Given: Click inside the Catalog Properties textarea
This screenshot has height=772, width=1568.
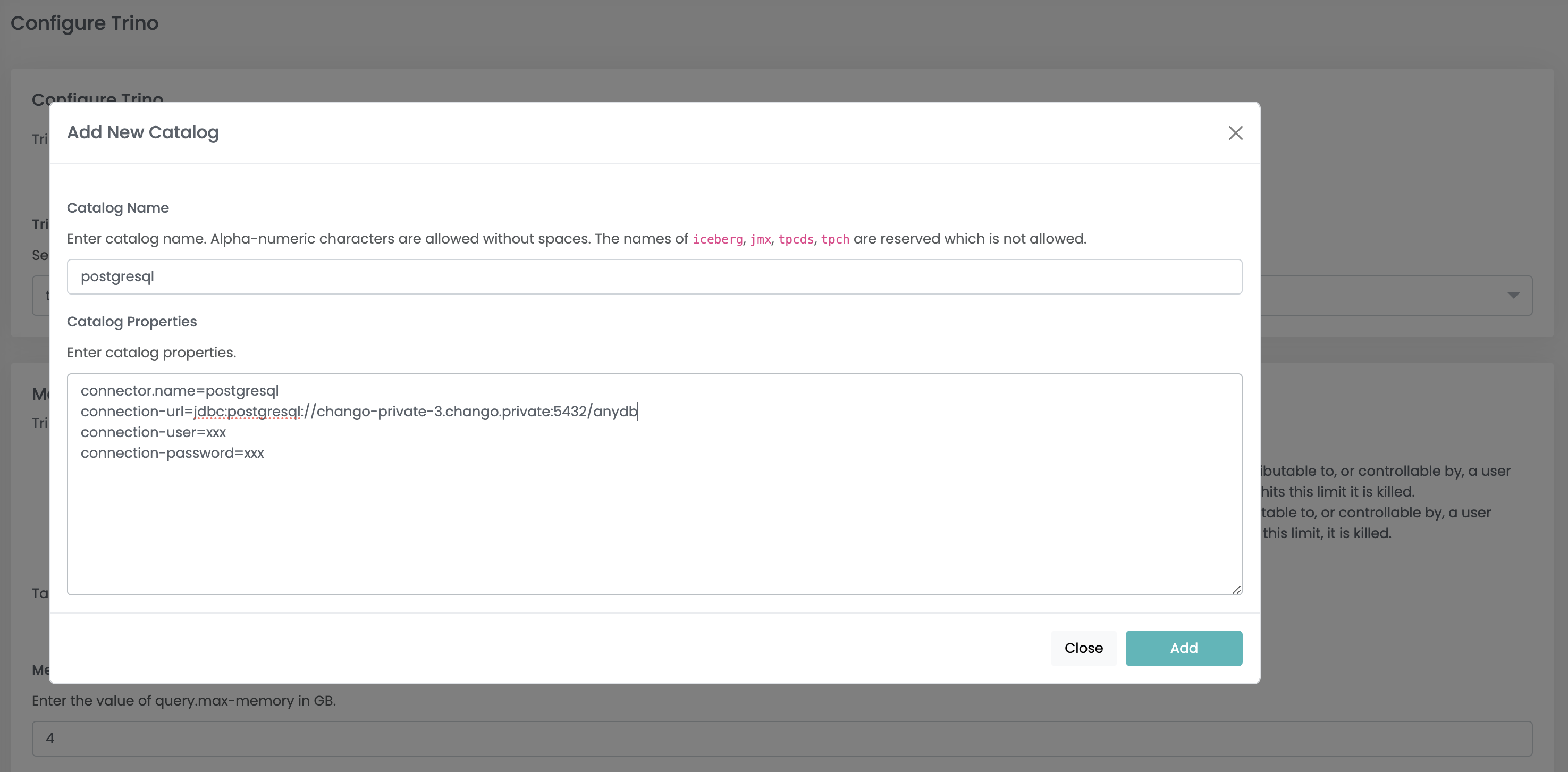Looking at the screenshot, I should (654, 484).
